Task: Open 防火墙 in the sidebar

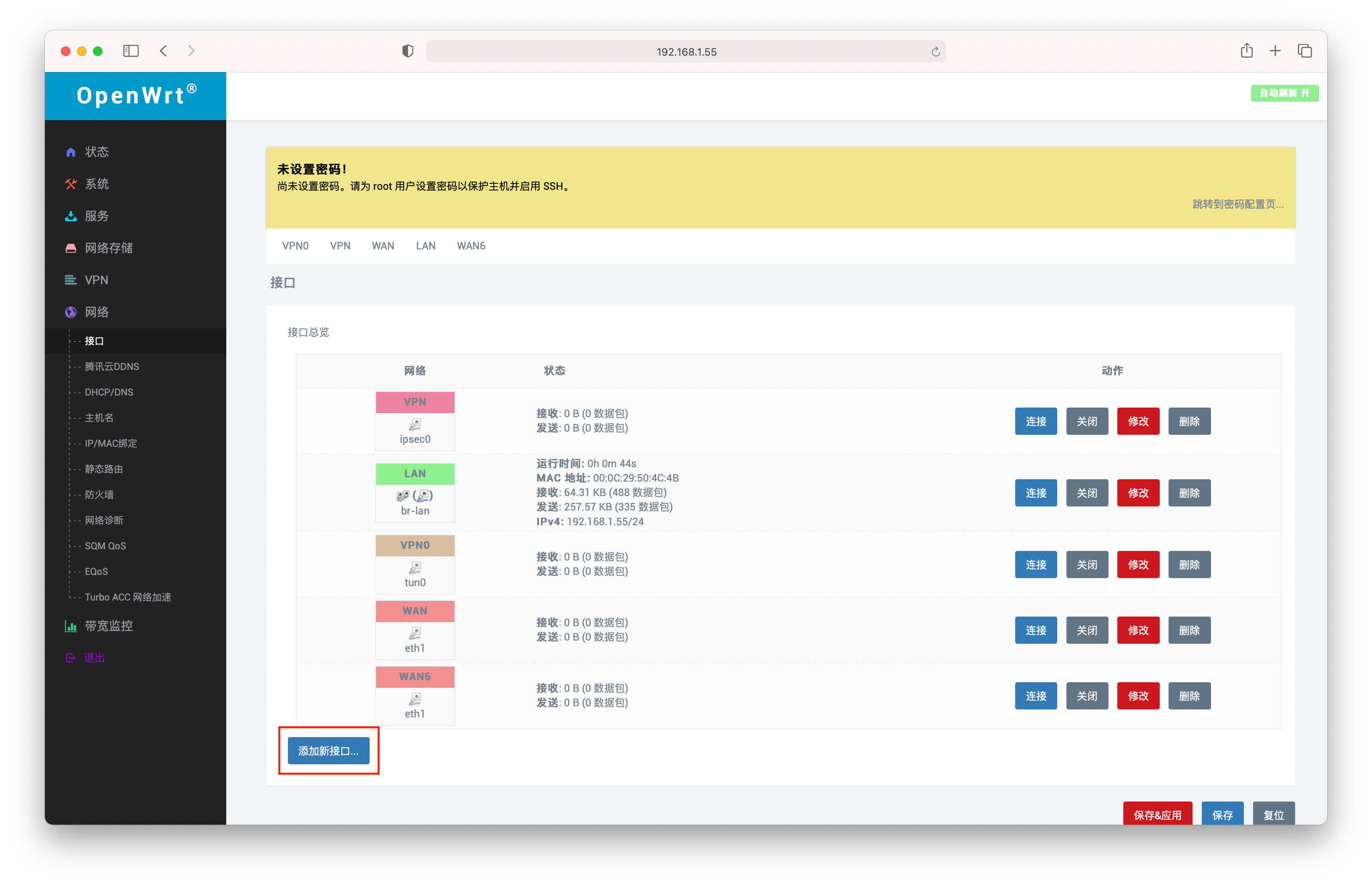Action: point(99,494)
